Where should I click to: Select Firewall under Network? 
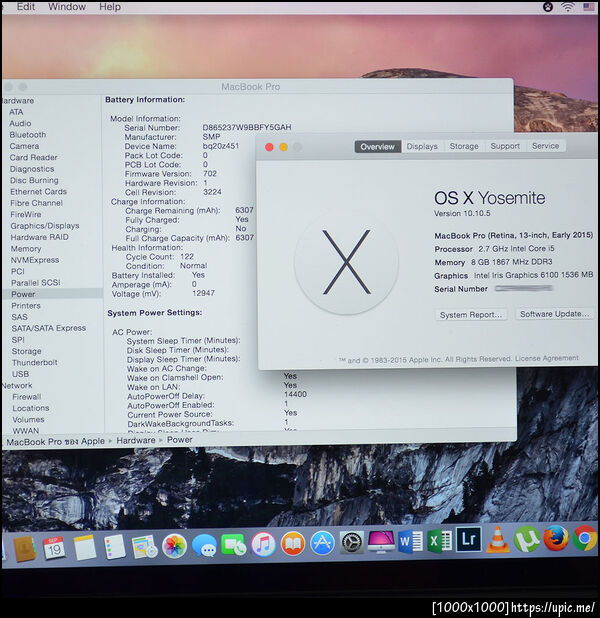(26, 396)
